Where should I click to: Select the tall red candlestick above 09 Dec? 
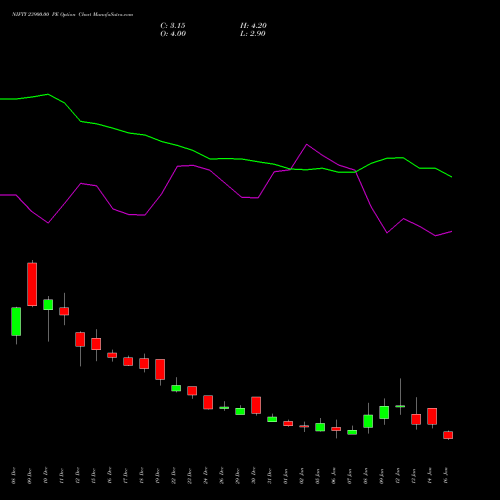point(32,284)
